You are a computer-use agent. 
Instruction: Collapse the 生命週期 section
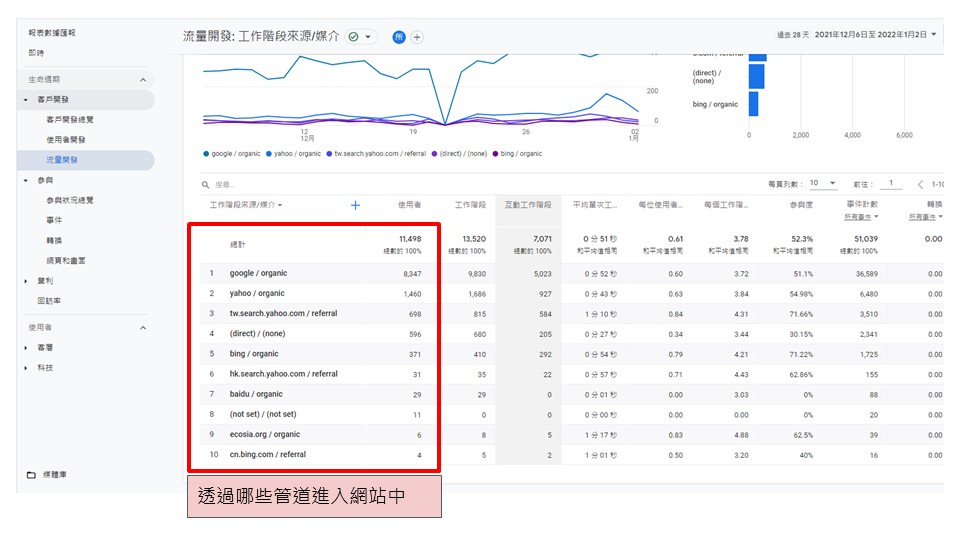(143, 80)
